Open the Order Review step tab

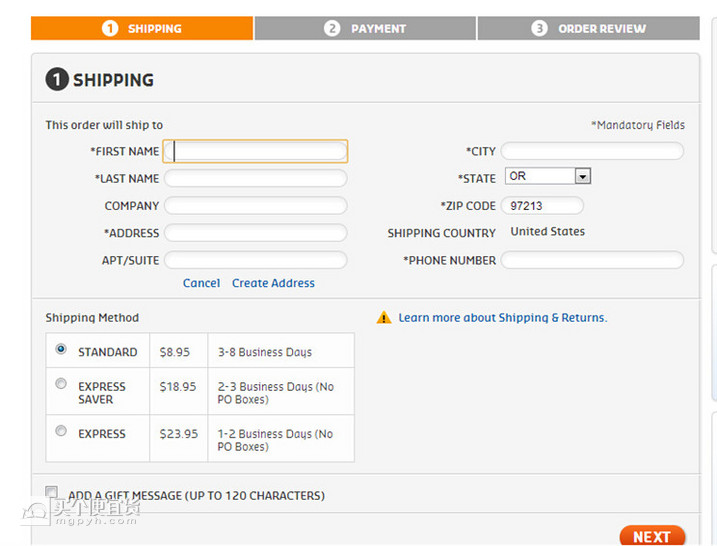tap(588, 28)
